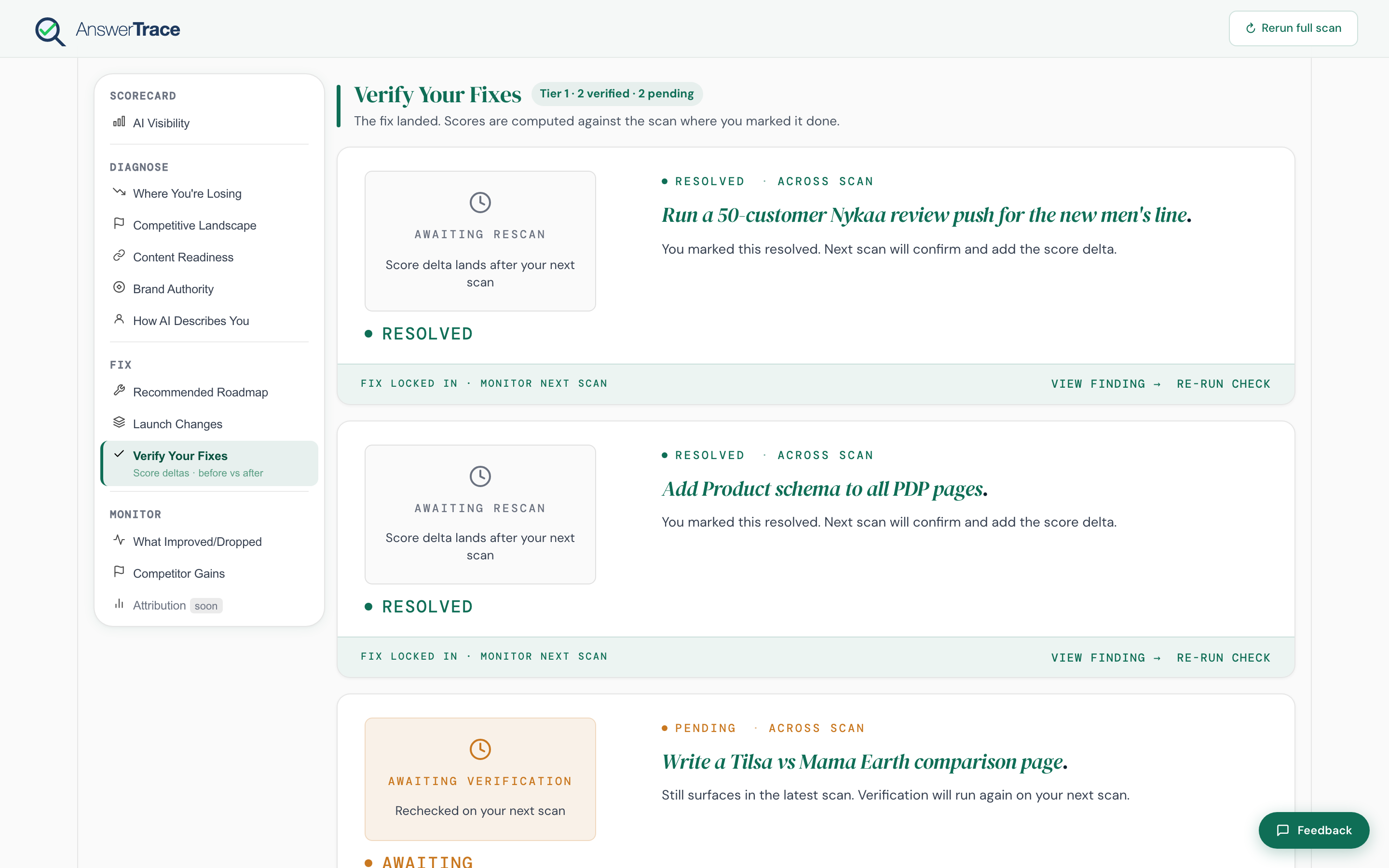Click the Verify Your Fixes page heading
Screen dimensions: 1389x868
pos(437,95)
